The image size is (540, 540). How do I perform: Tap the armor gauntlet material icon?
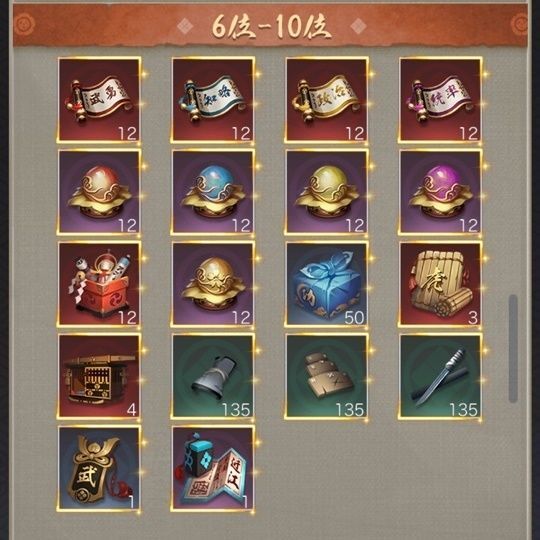click(x=213, y=376)
